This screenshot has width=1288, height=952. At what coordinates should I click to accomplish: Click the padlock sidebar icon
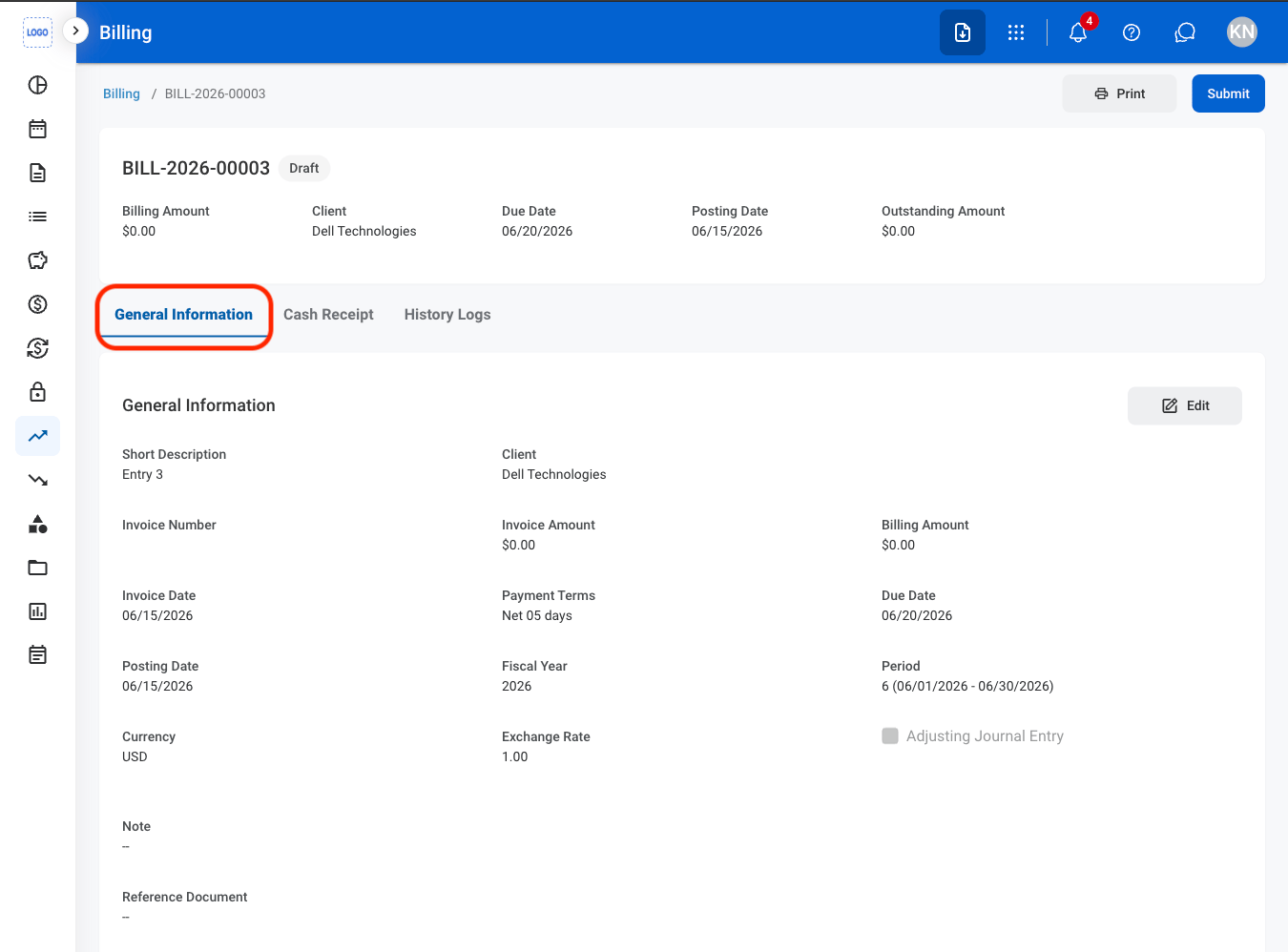[x=37, y=392]
